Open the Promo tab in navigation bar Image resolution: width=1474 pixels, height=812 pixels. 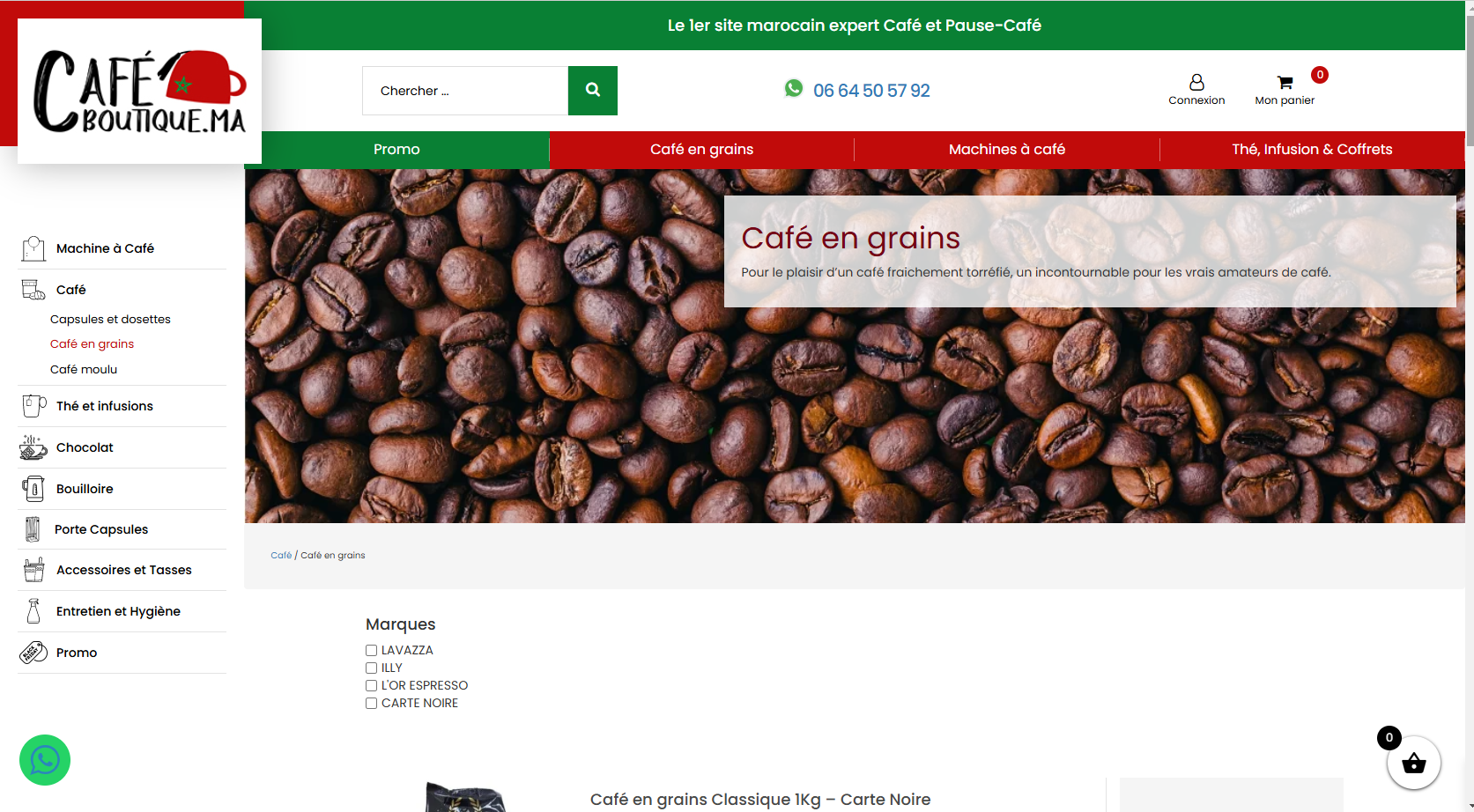396,150
